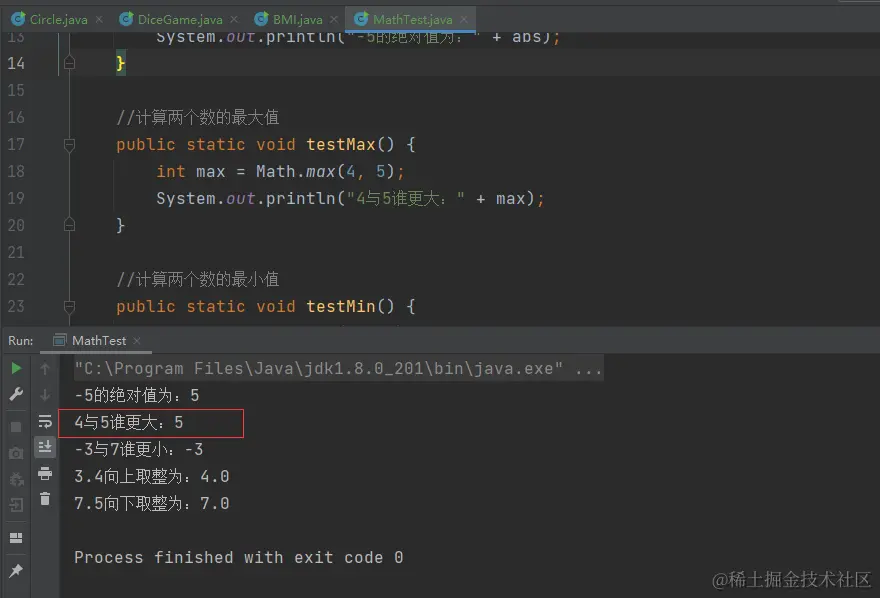880x598 pixels.
Task: Collapse testMin() using its fold marker
Action: pos(69,307)
